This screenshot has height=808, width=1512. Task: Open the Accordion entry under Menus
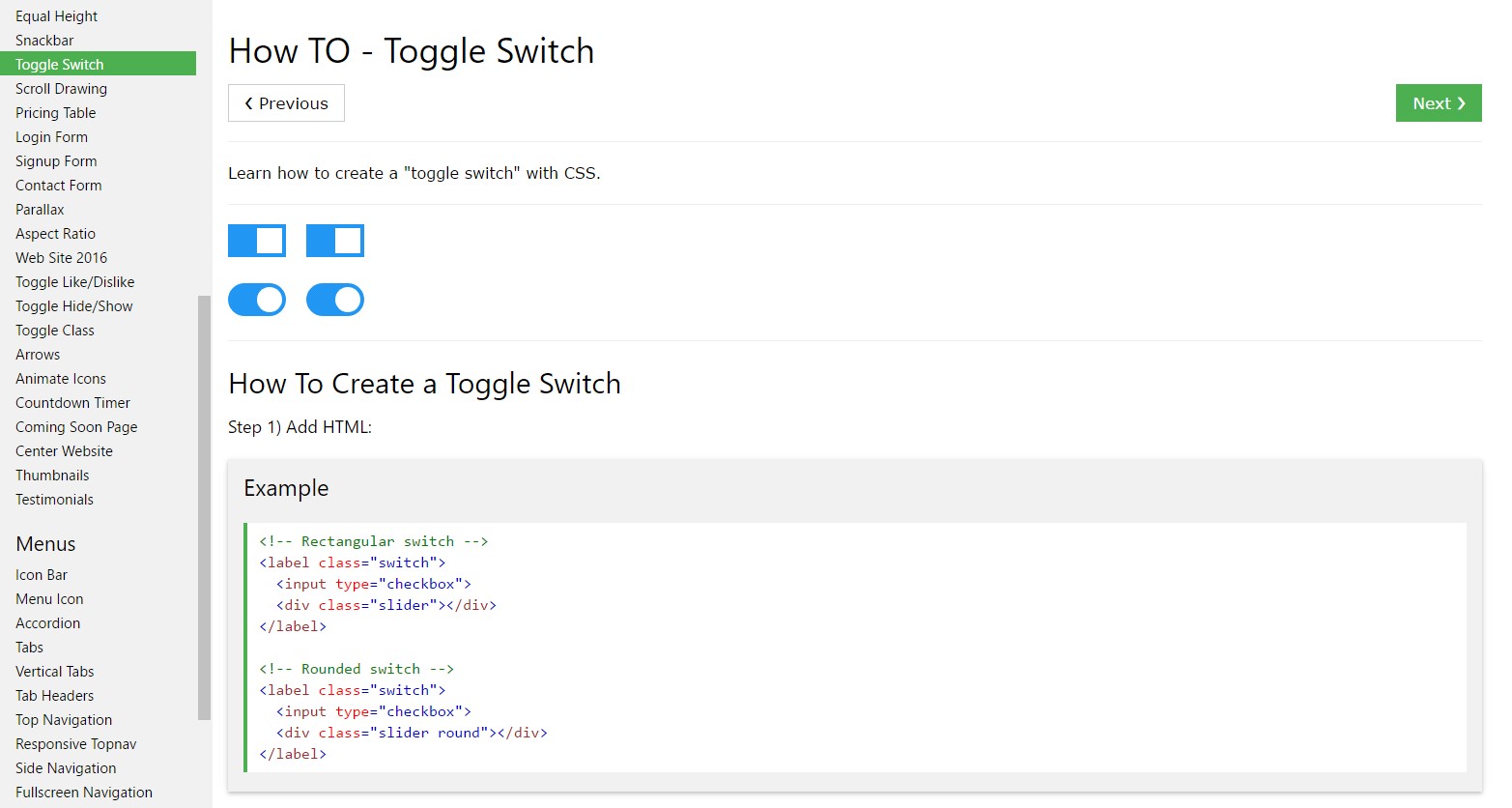[x=47, y=622]
